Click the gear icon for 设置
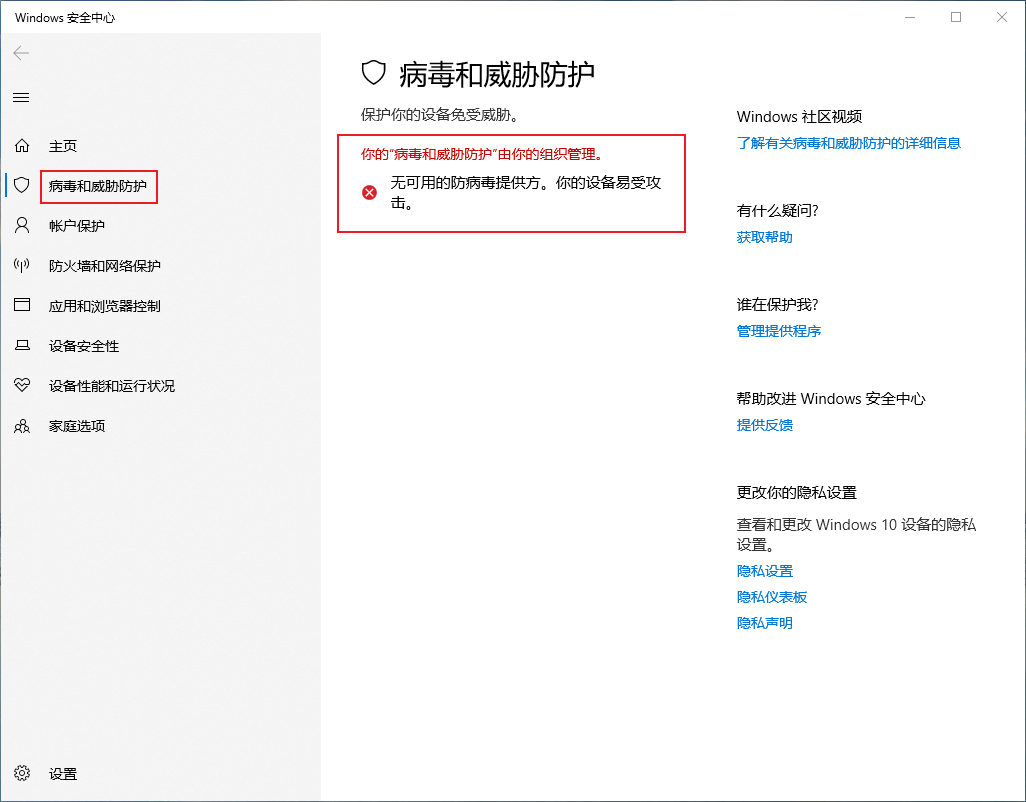Image resolution: width=1026 pixels, height=802 pixels. [x=22, y=773]
